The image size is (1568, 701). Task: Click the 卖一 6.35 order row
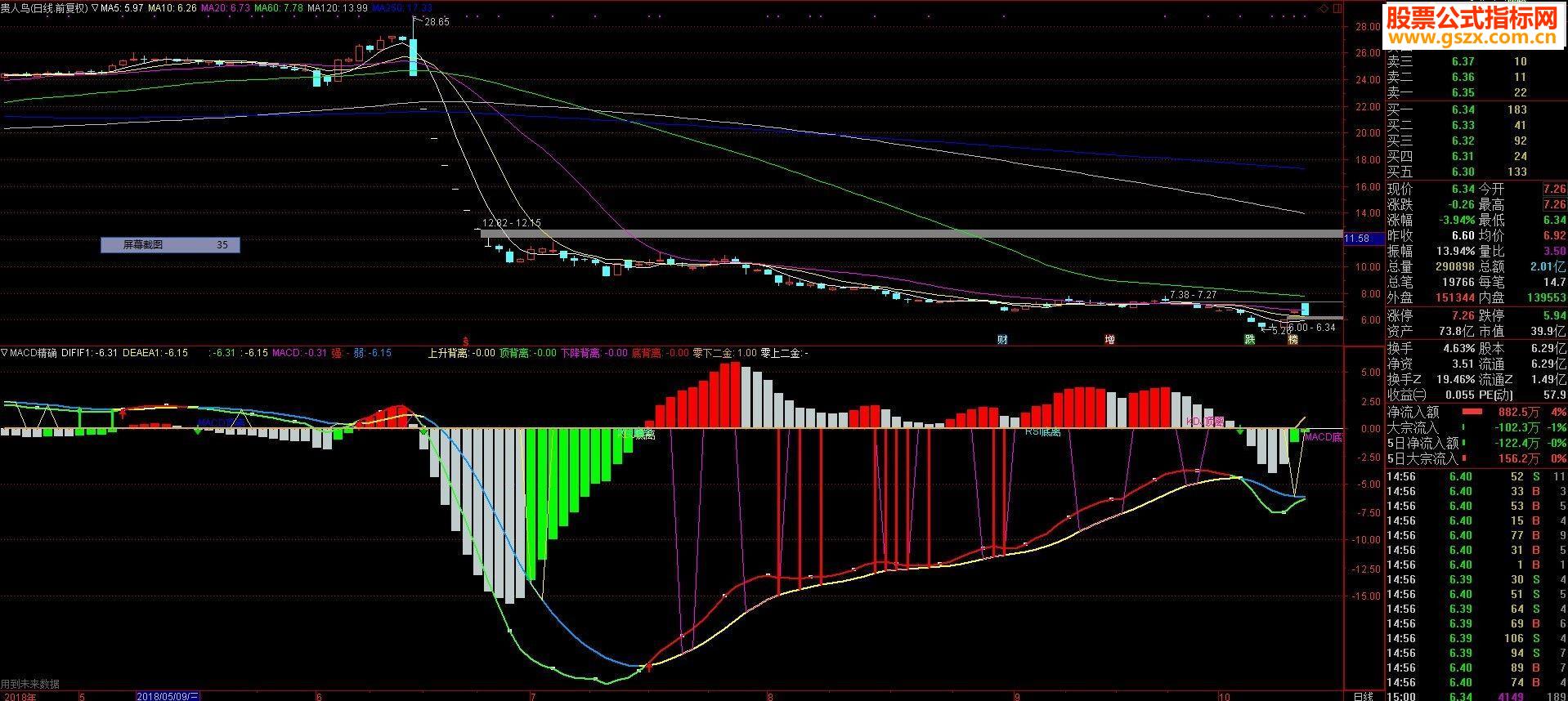point(1476,92)
